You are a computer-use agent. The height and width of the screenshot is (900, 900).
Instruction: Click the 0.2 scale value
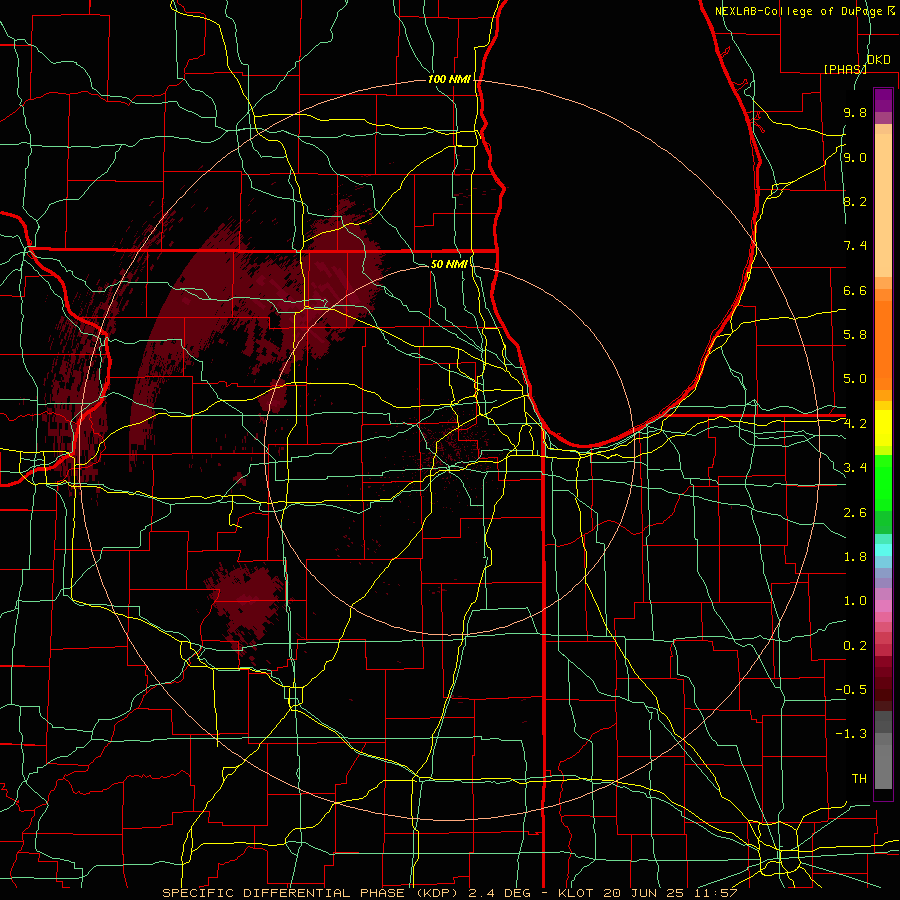click(x=855, y=646)
